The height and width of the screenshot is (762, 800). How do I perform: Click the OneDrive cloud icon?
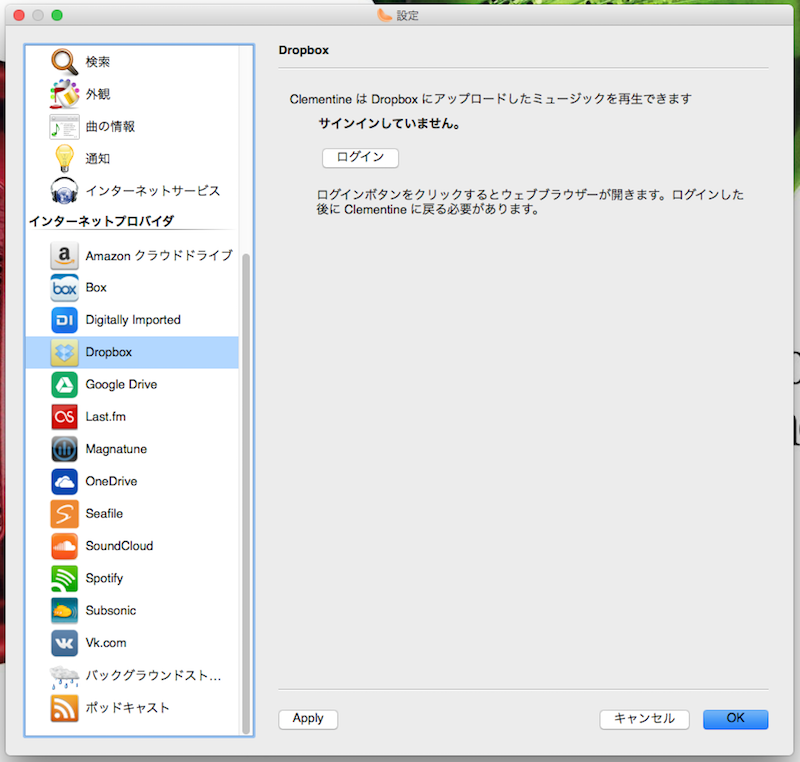(64, 482)
